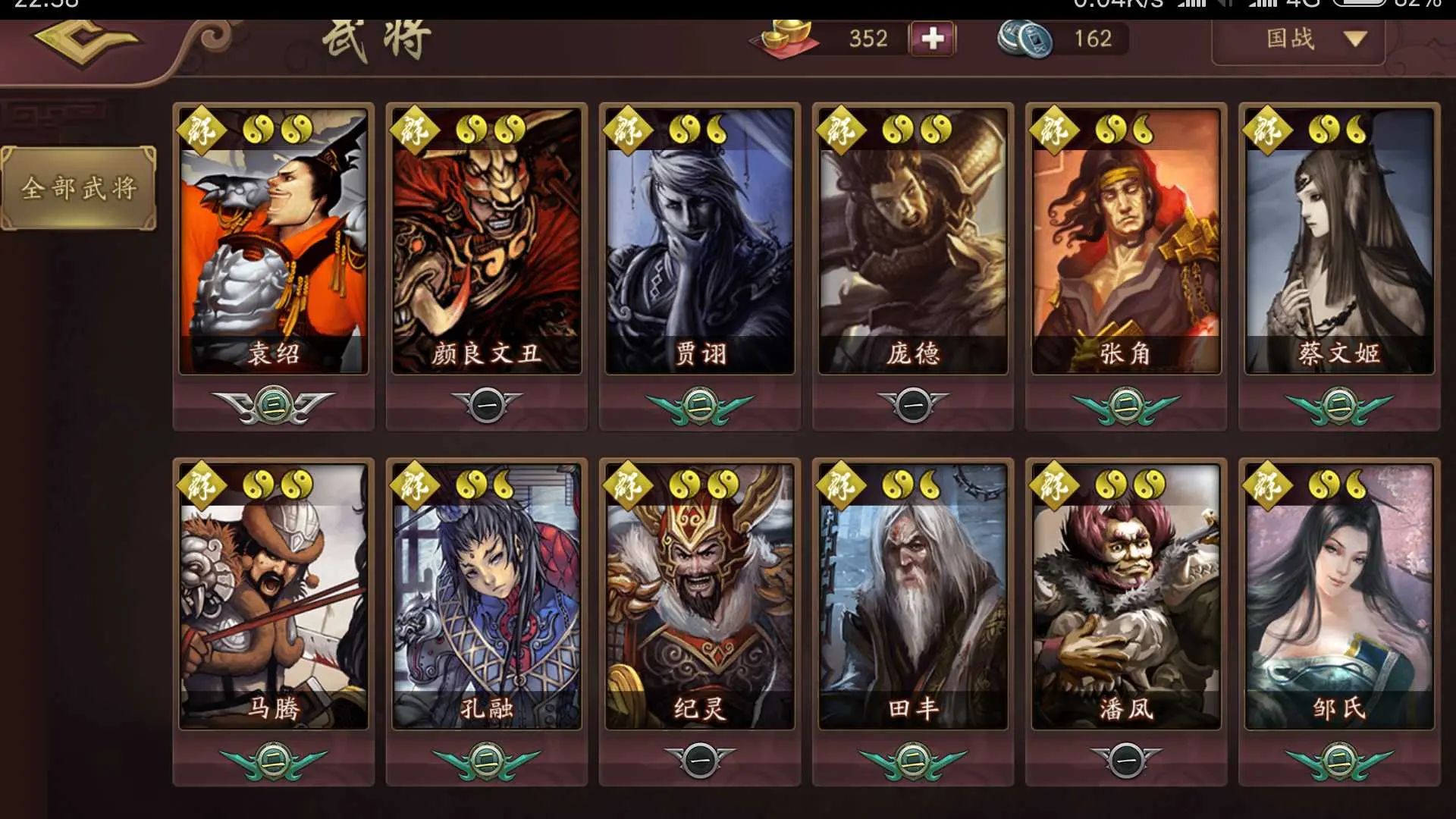This screenshot has height=819, width=1456.
Task: Tap the golden back arrow icon
Action: (88, 41)
